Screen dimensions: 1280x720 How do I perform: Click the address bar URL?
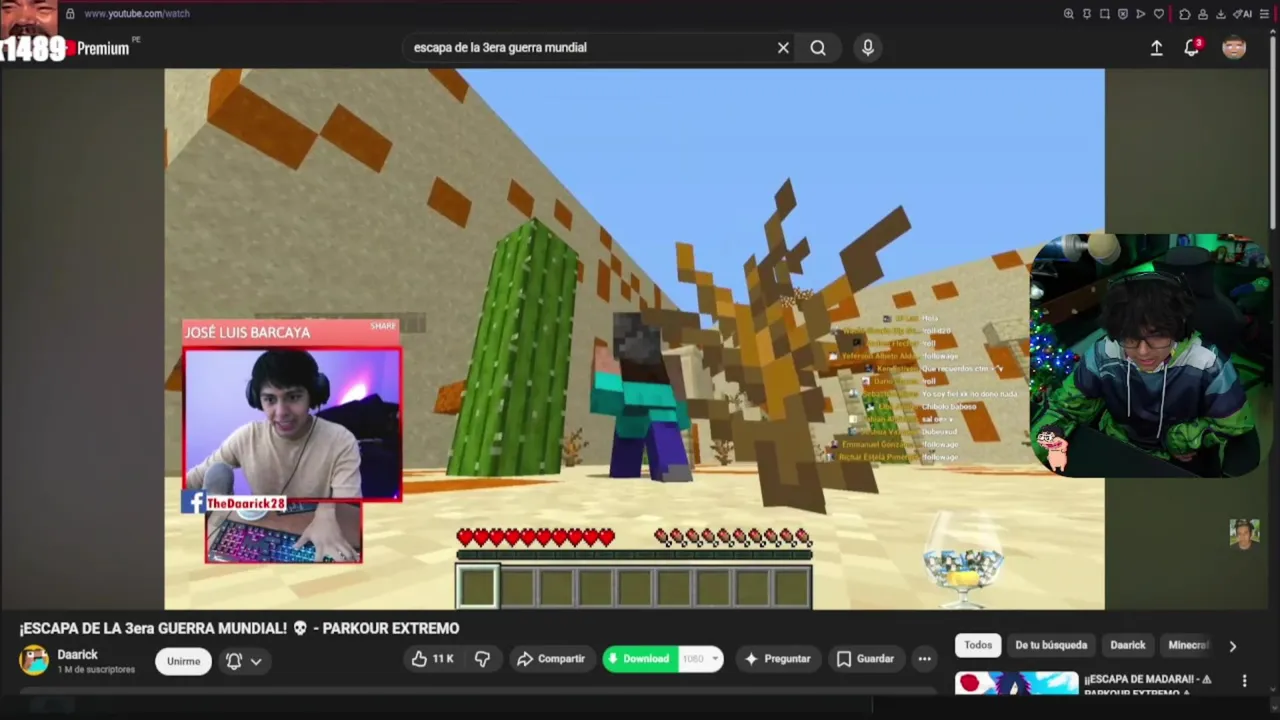(137, 14)
